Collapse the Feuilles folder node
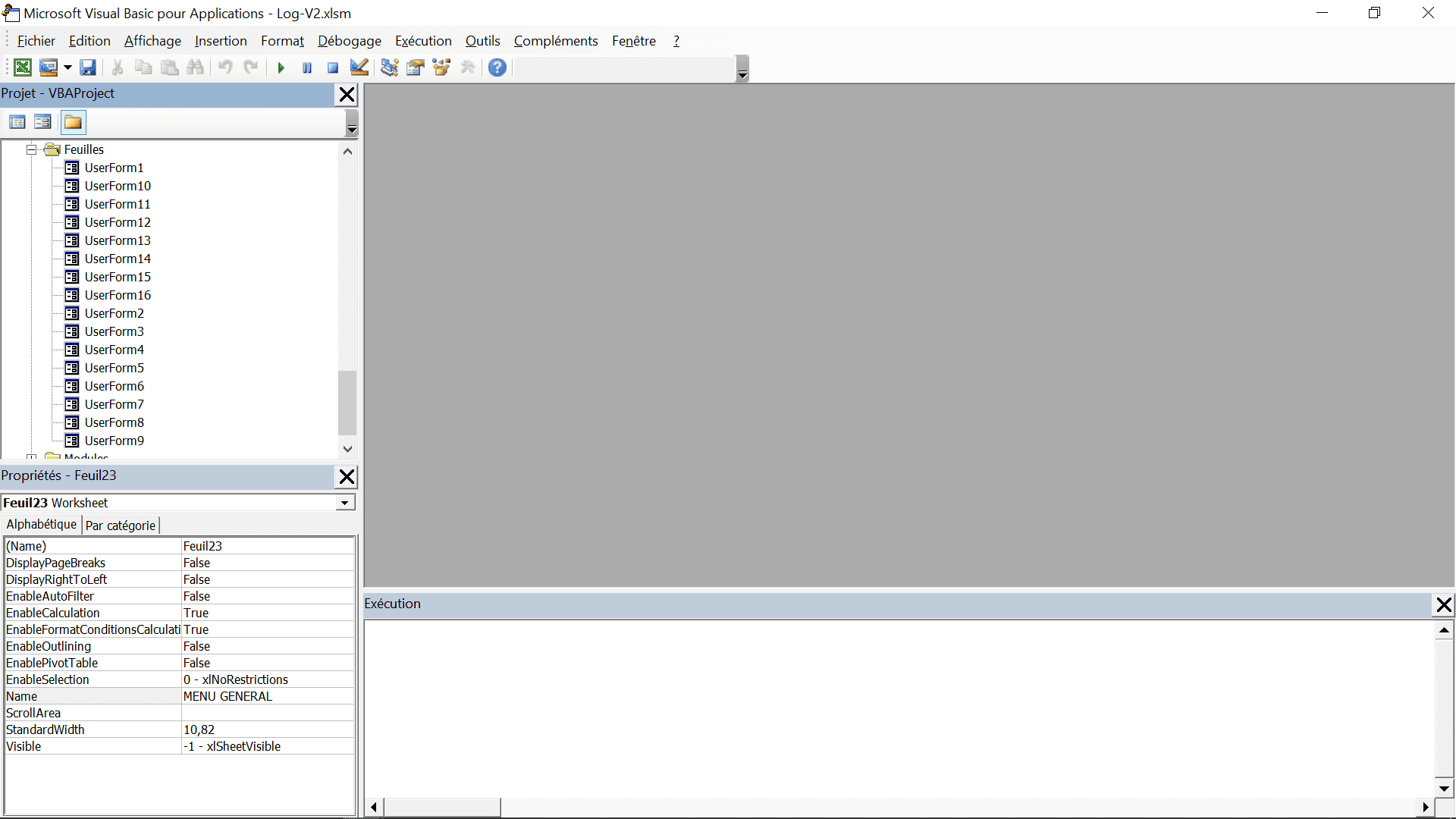This screenshot has width=1456, height=819. [x=32, y=149]
